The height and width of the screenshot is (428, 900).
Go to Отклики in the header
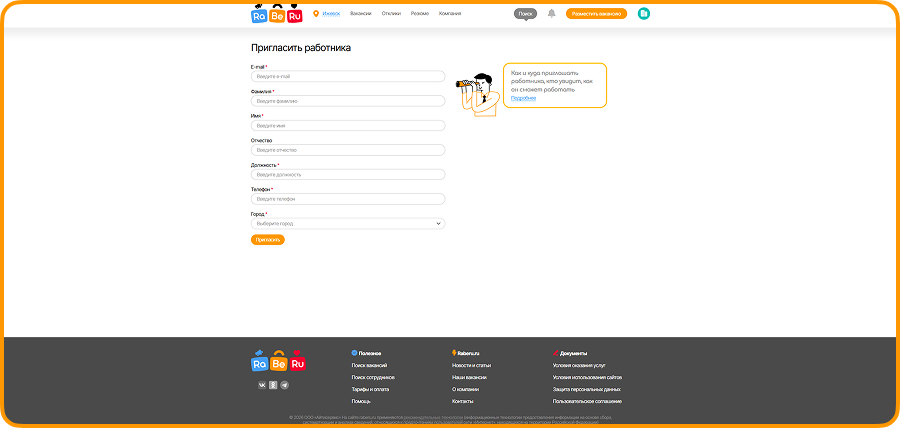[x=391, y=14]
